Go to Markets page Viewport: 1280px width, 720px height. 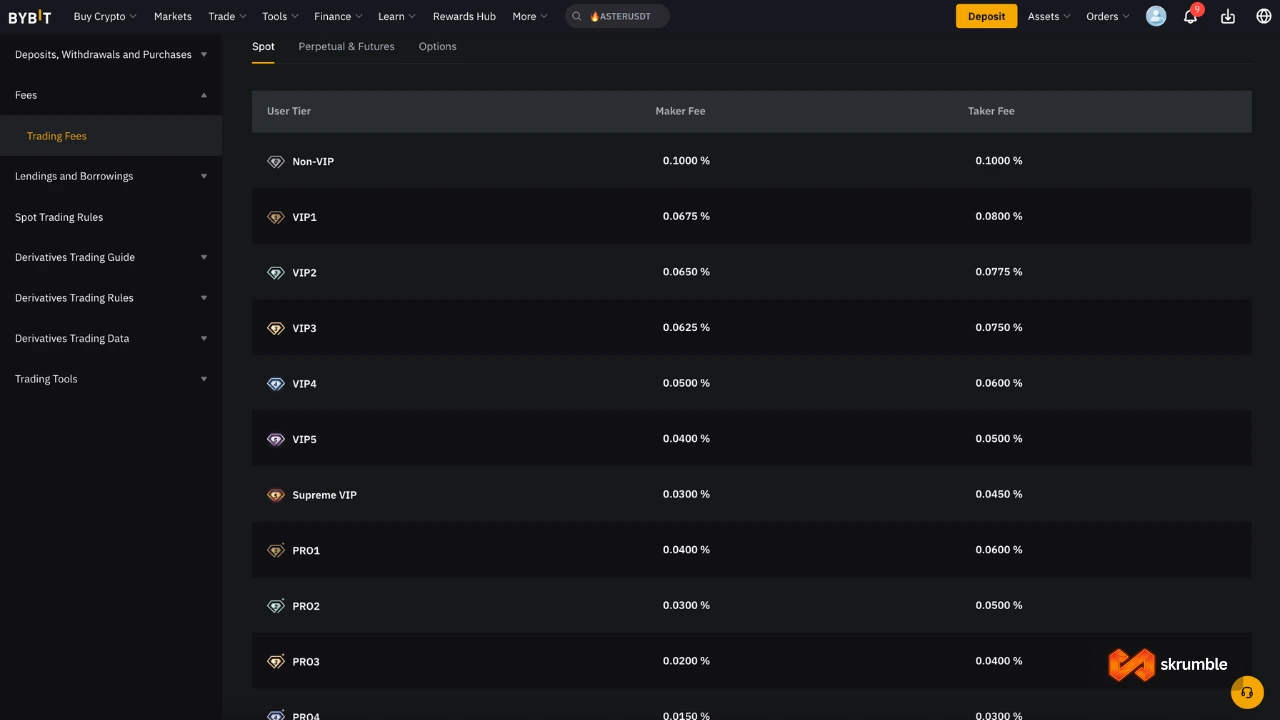tap(173, 16)
